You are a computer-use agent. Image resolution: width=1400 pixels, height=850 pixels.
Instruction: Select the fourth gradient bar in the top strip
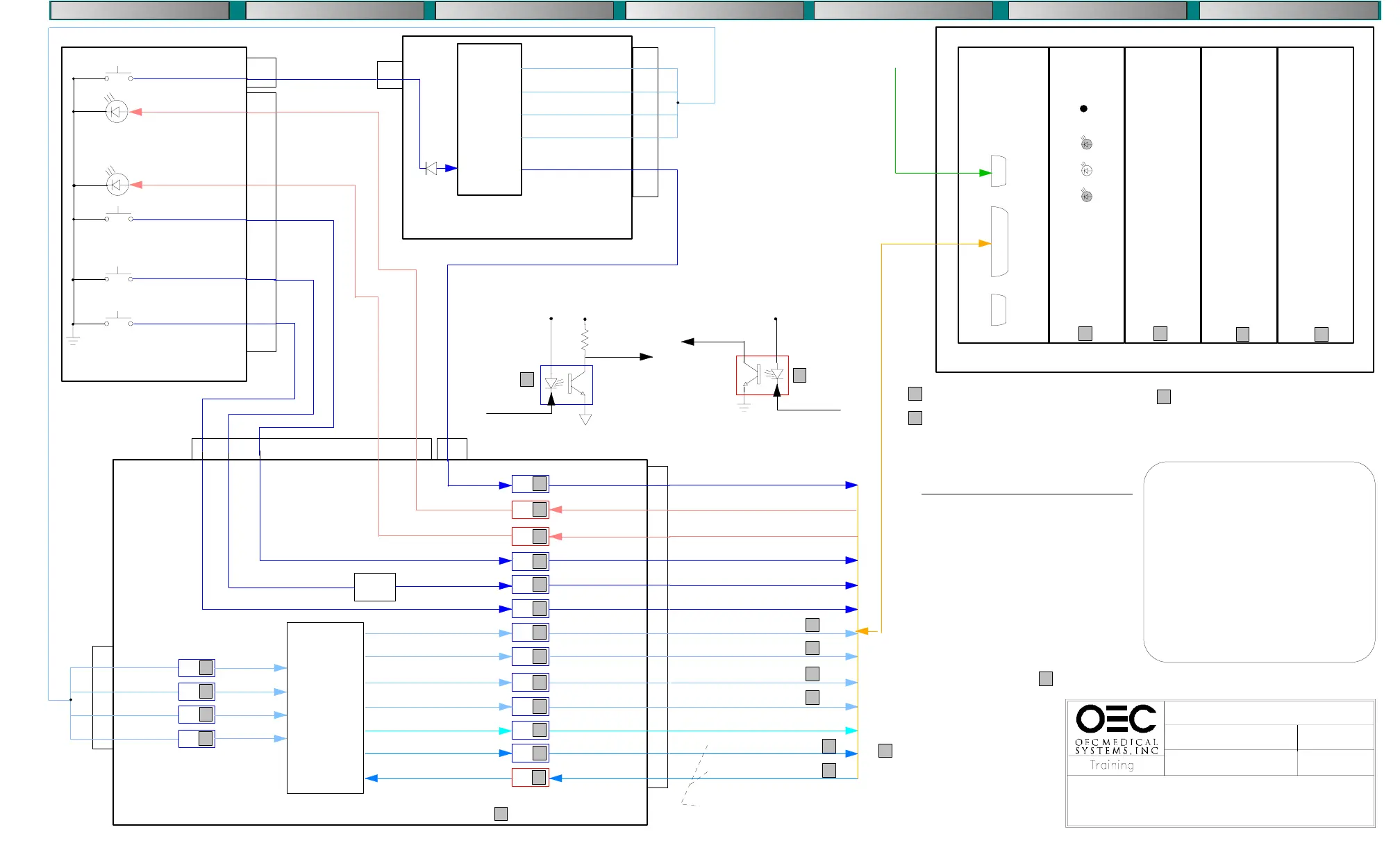pyautogui.click(x=714, y=10)
